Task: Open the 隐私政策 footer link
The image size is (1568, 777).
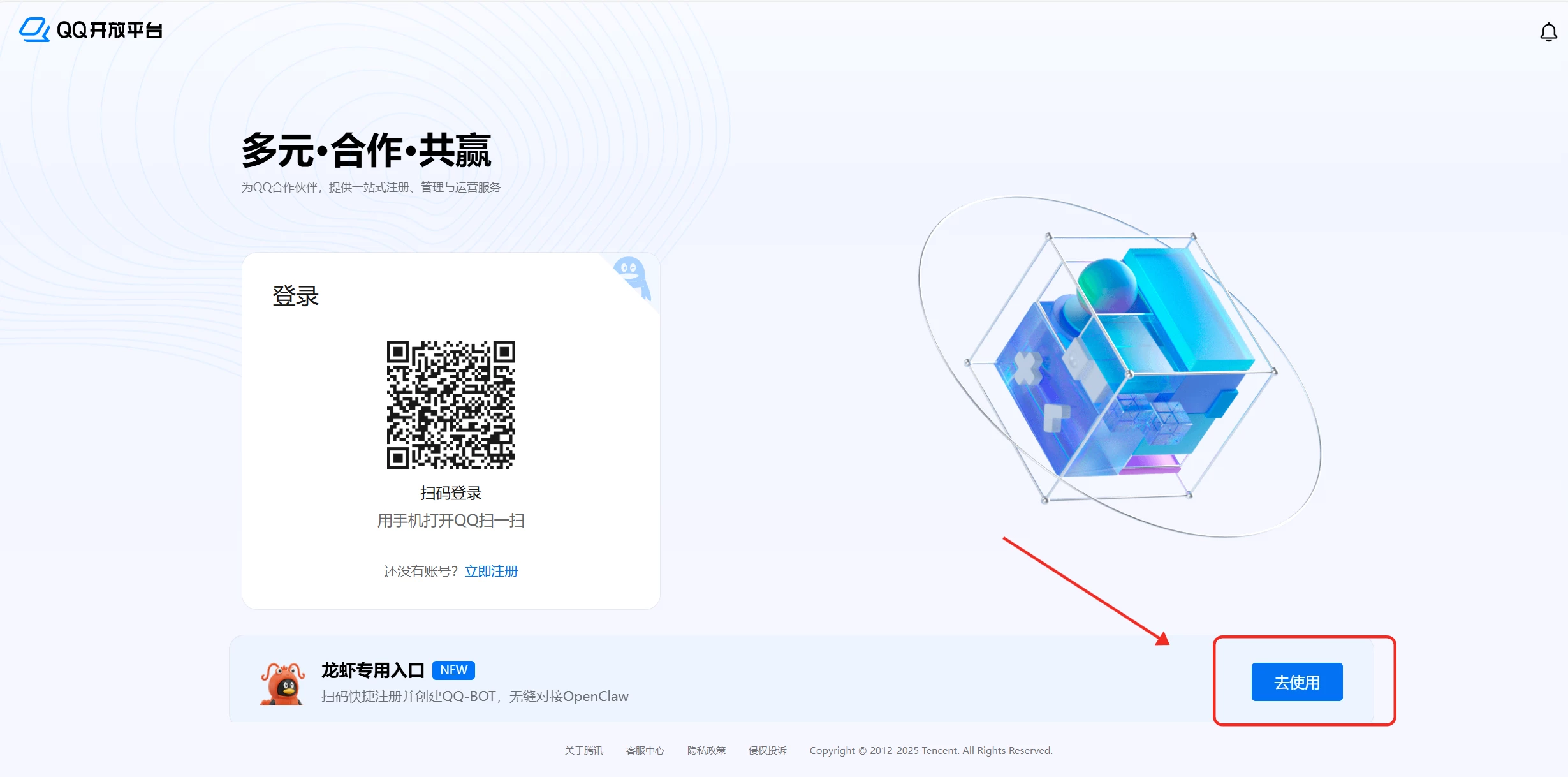Action: point(706,750)
